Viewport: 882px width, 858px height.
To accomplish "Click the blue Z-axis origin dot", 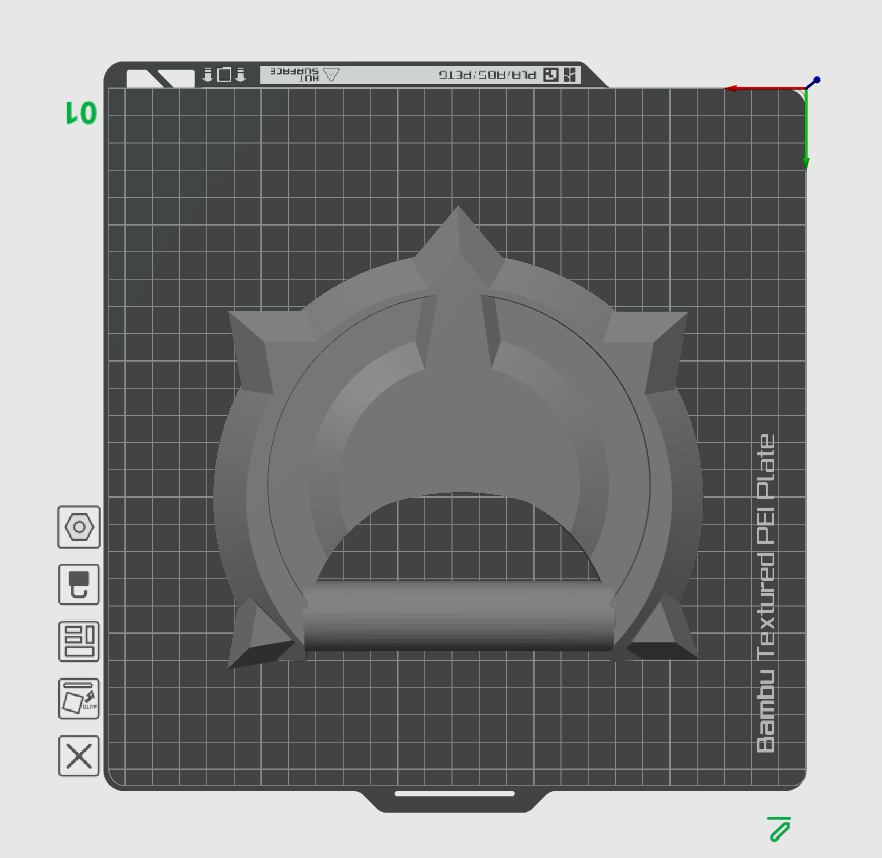I will [817, 80].
